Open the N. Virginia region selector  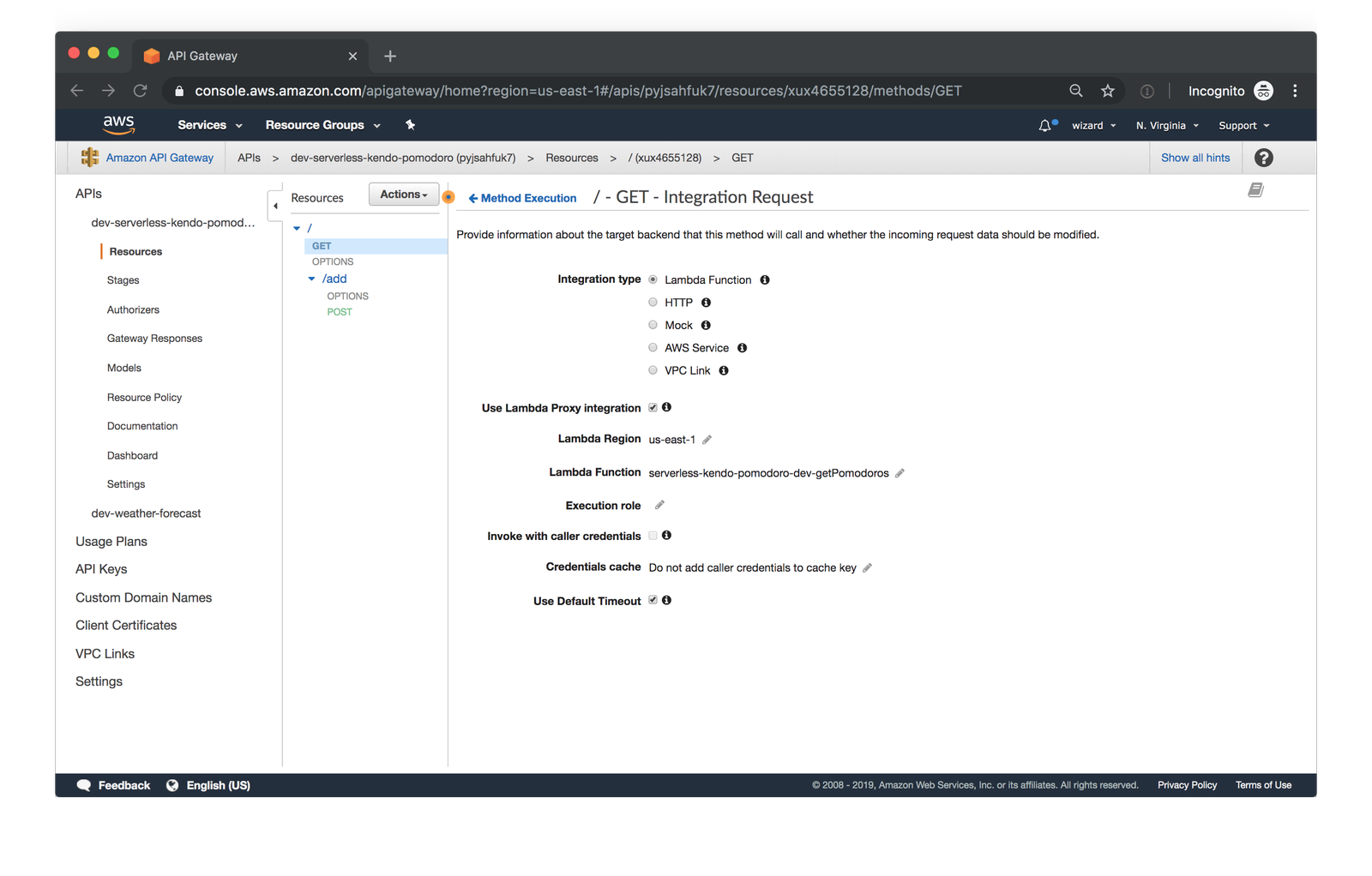(1166, 126)
